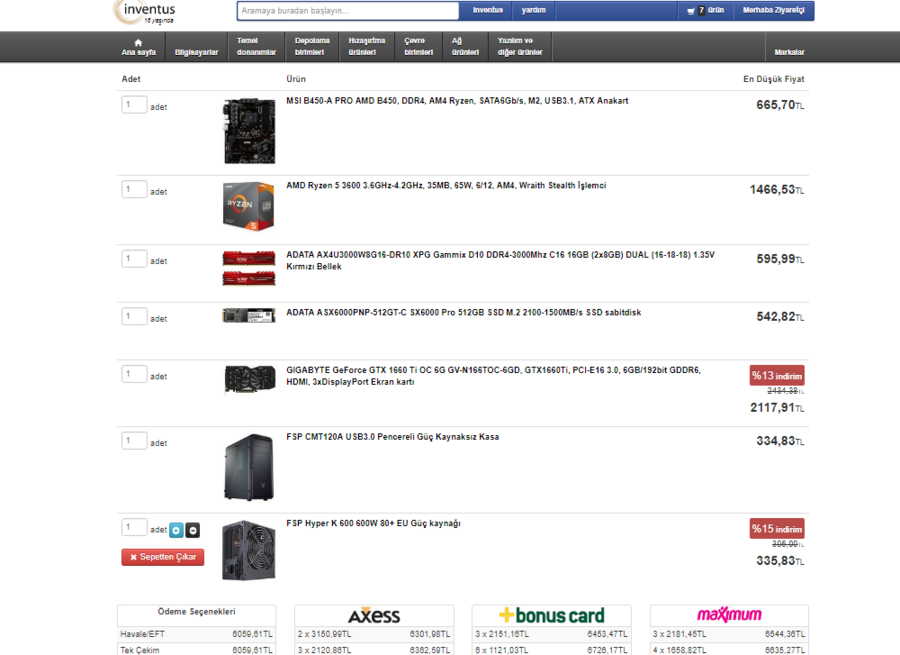Open AMD Ryzen 5 3600 İşlemci product title
The height and width of the screenshot is (655, 900).
pos(446,185)
